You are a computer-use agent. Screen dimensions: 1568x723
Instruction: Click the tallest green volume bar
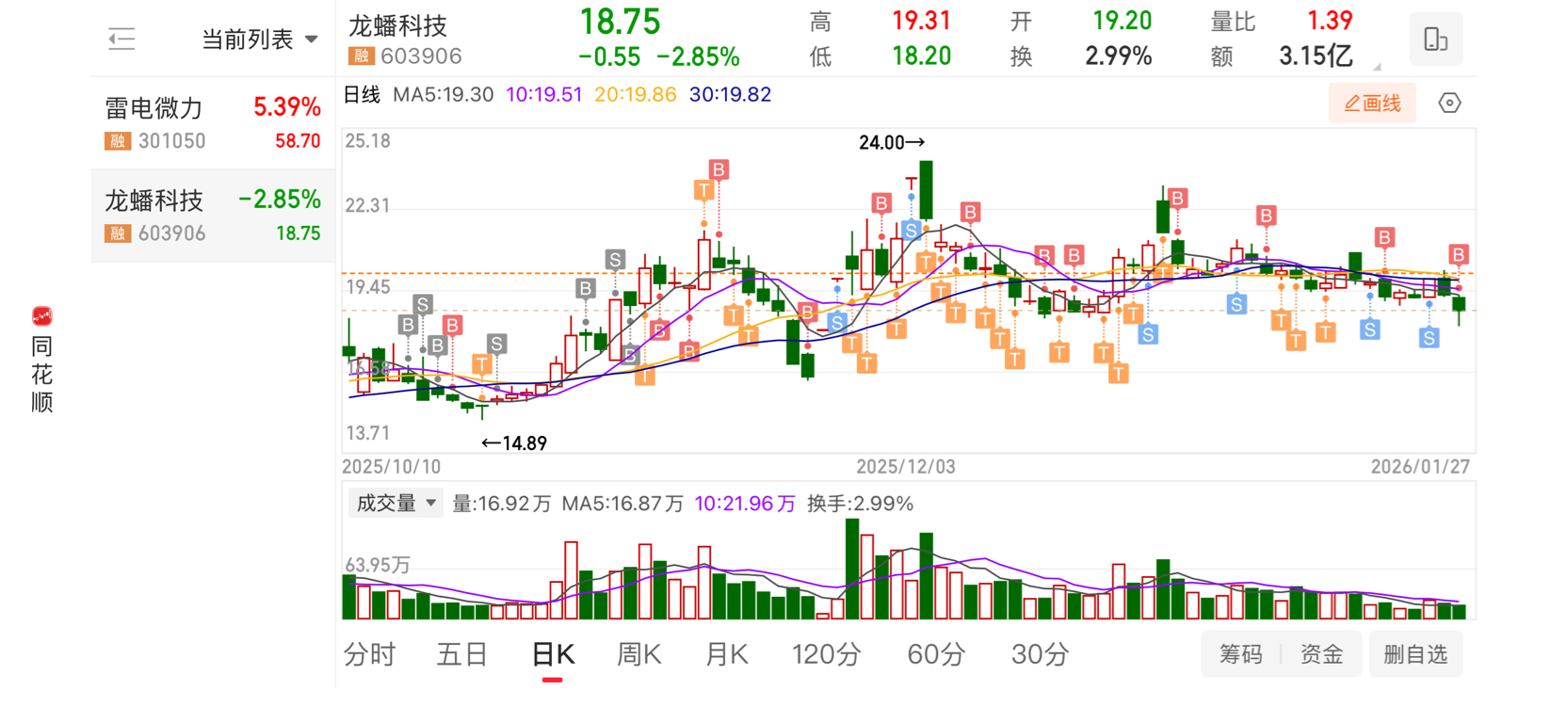pyautogui.click(x=852, y=569)
